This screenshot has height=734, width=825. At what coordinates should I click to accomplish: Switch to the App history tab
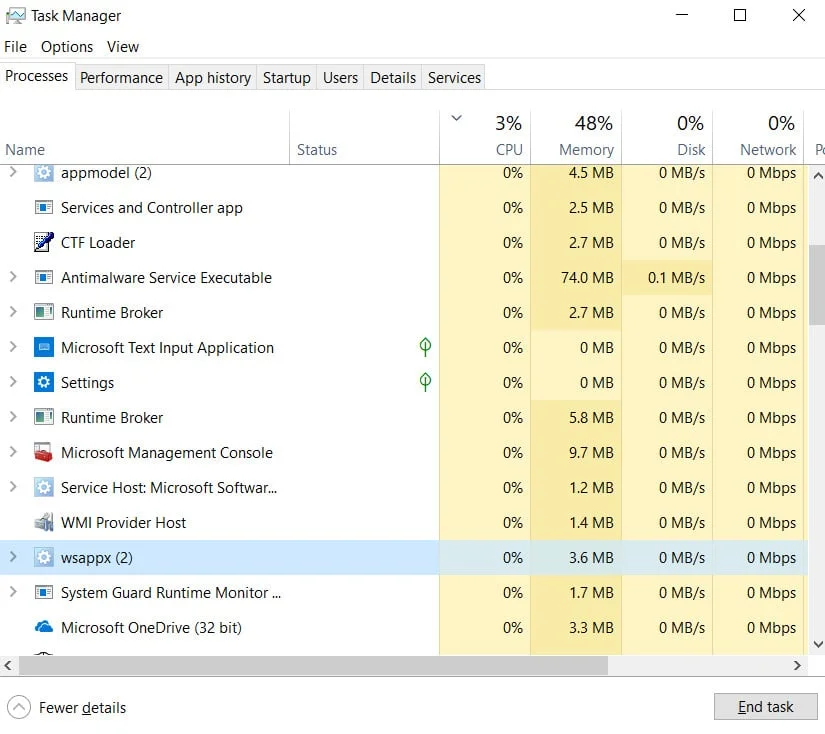213,78
